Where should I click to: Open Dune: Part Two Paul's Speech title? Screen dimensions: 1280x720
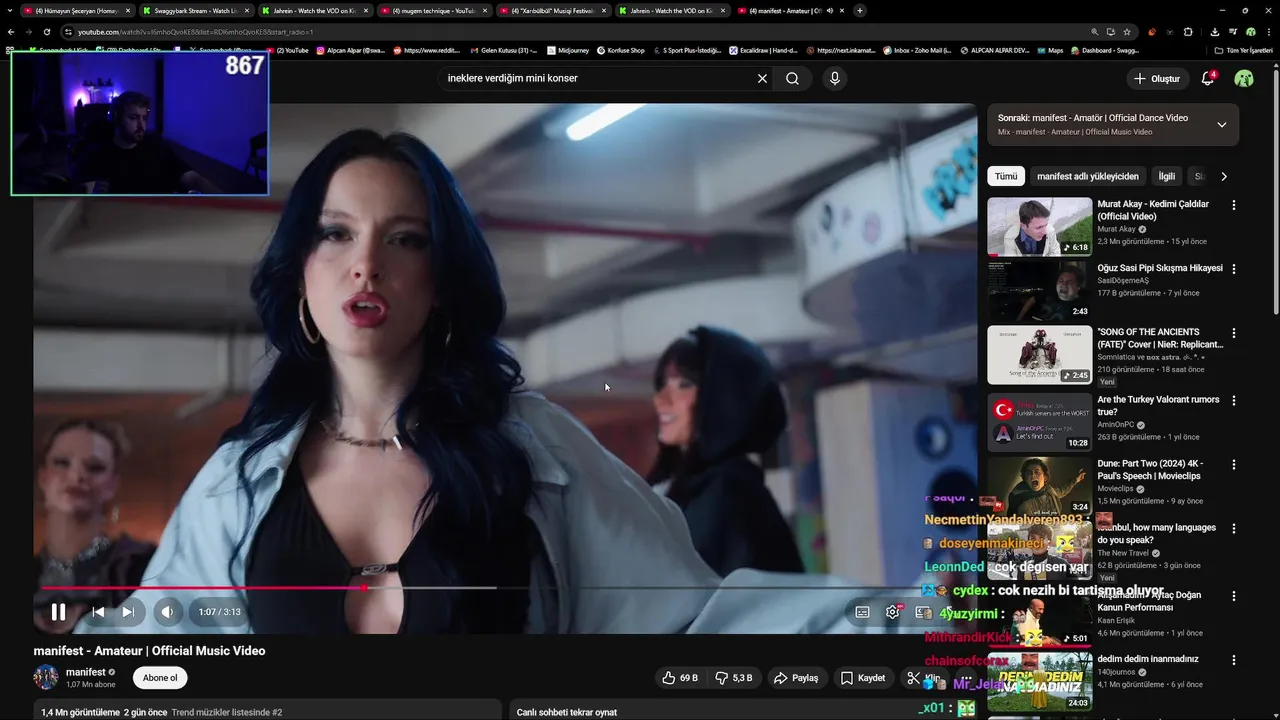[x=1150, y=470]
